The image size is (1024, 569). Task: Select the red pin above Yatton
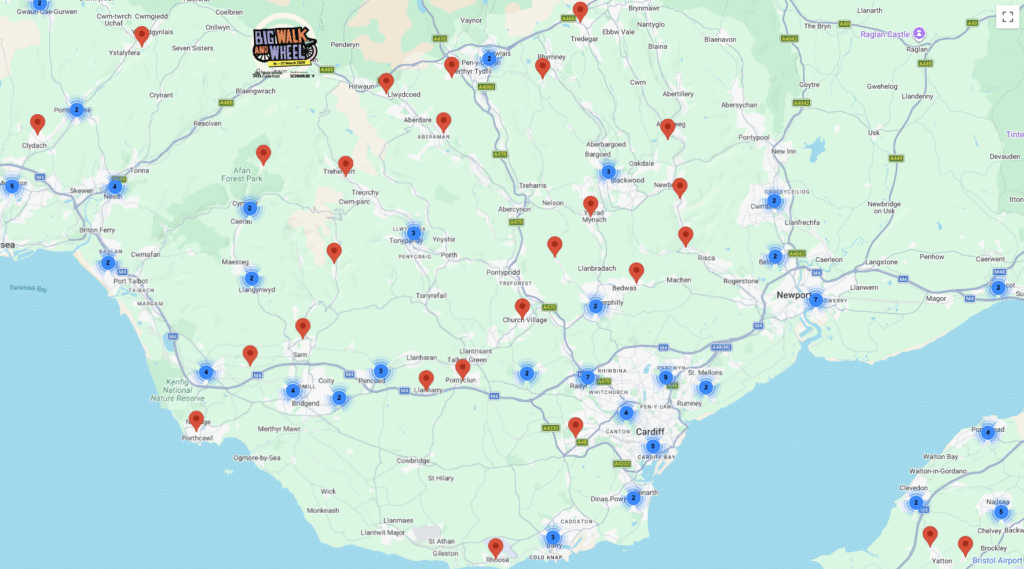coord(930,535)
